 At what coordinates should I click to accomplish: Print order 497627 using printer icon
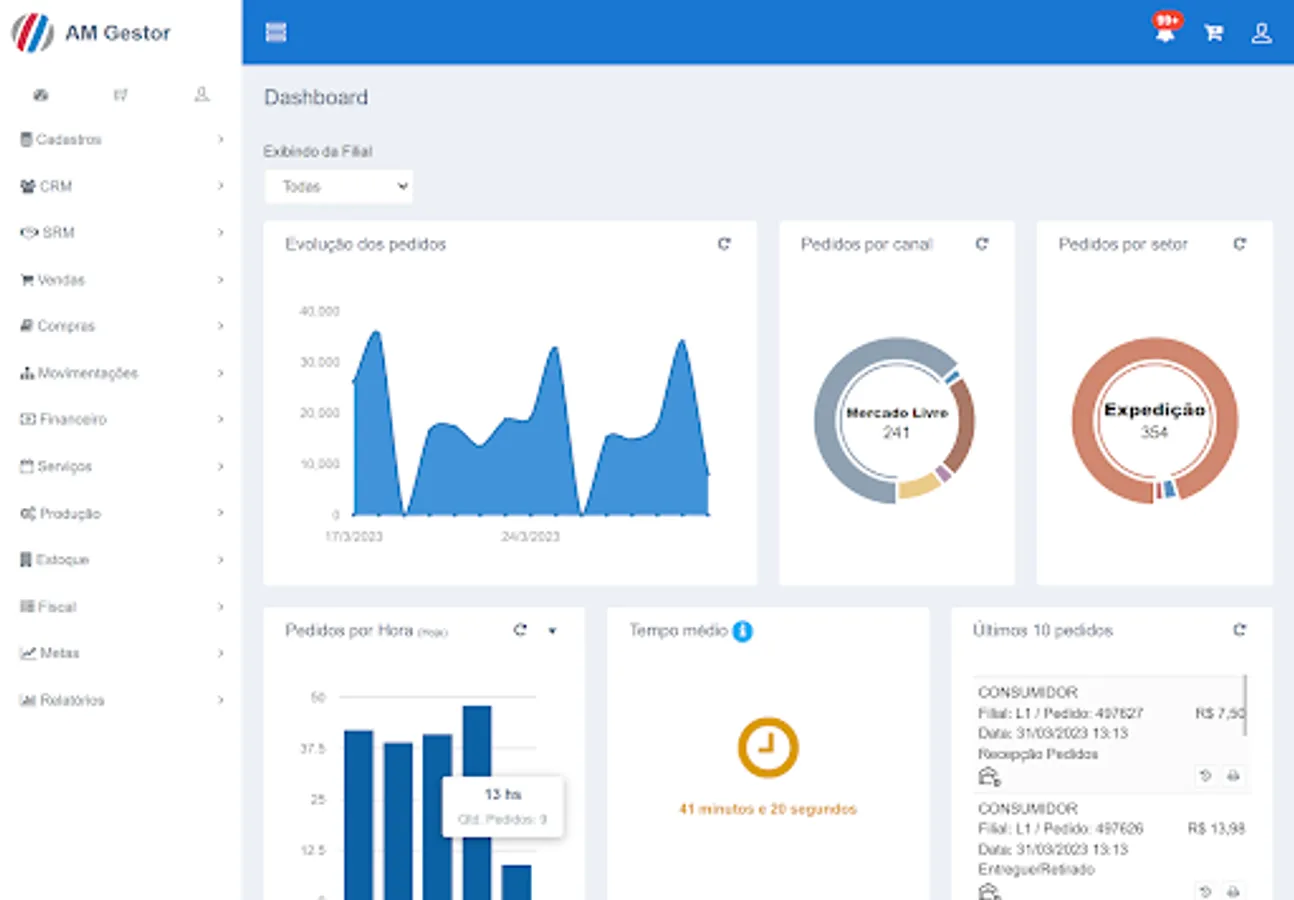coord(1234,776)
